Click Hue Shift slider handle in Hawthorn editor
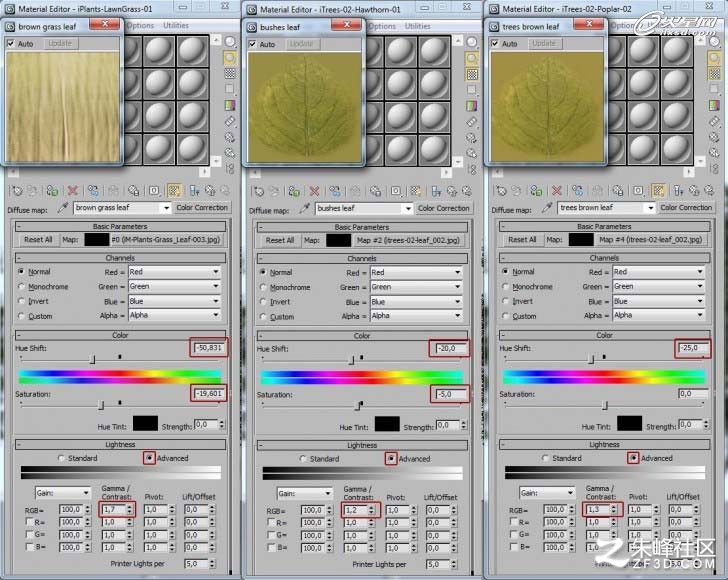The image size is (728, 580). coord(351,360)
